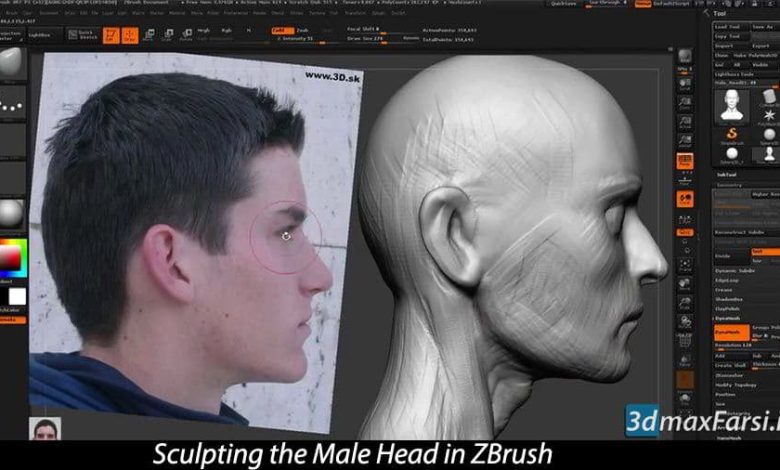Viewport: 780px width, 470px height.
Task: Expand the ZRemesher section
Action: [x=729, y=375]
